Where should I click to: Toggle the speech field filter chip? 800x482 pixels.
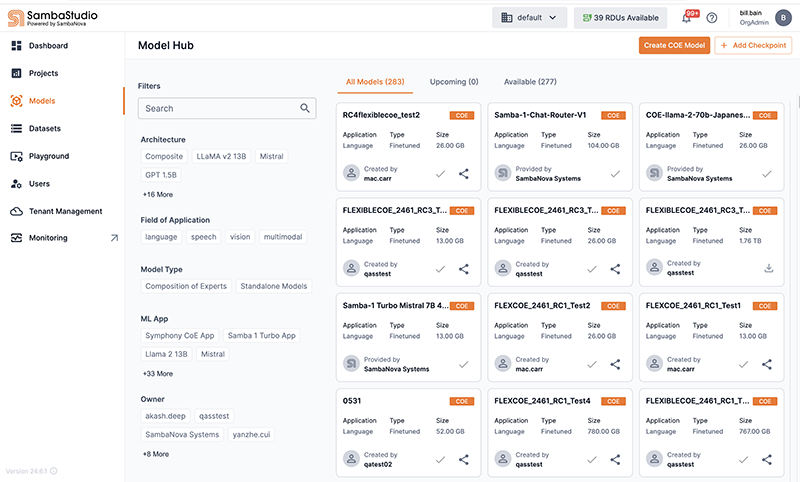point(203,237)
